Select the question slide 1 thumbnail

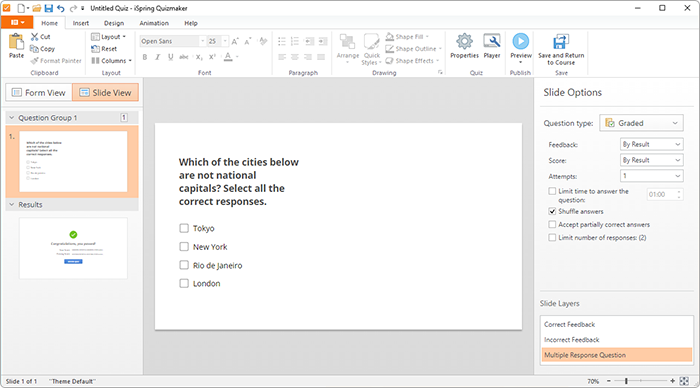click(73, 161)
